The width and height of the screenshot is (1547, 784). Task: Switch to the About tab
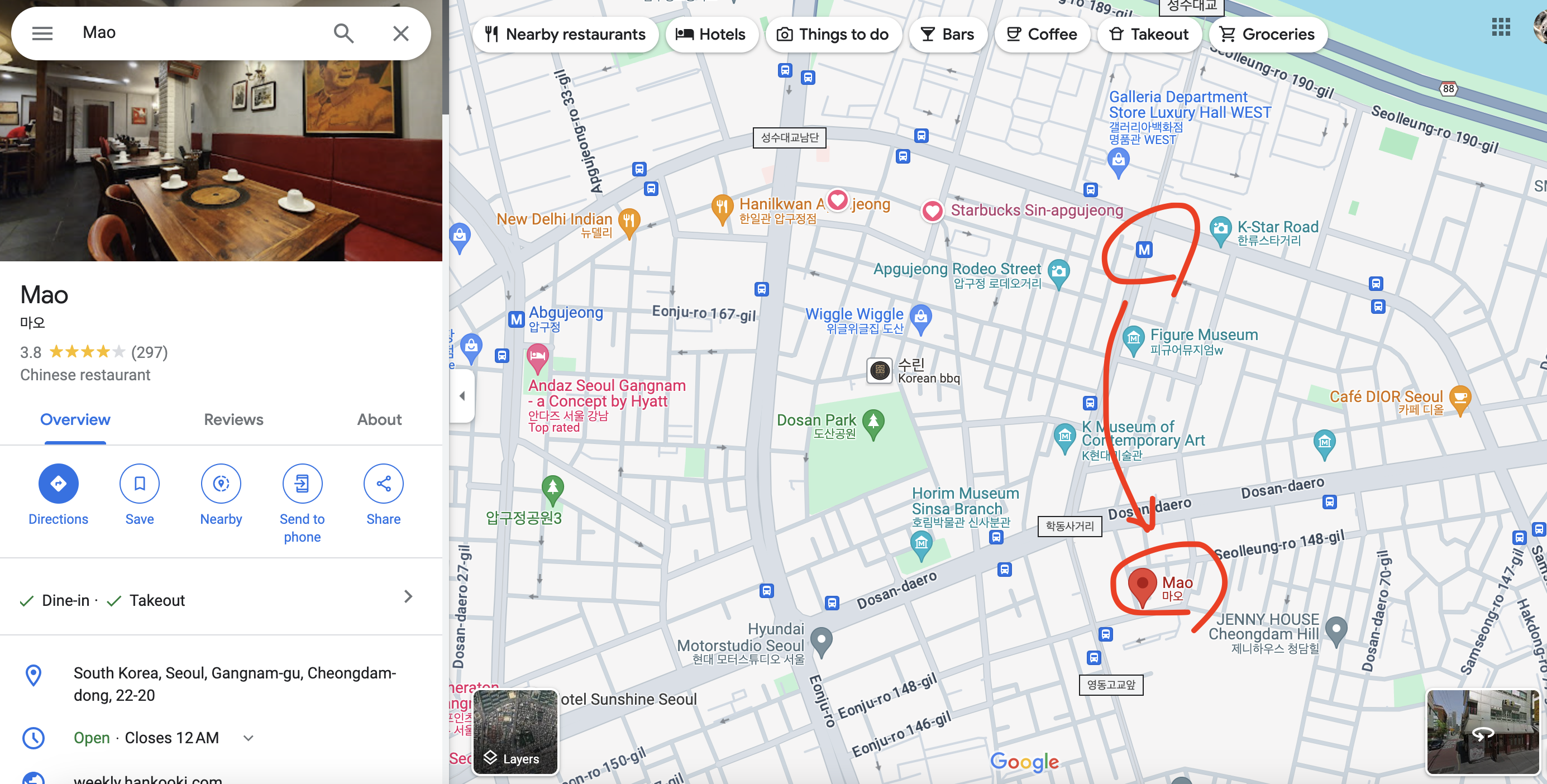tap(379, 419)
